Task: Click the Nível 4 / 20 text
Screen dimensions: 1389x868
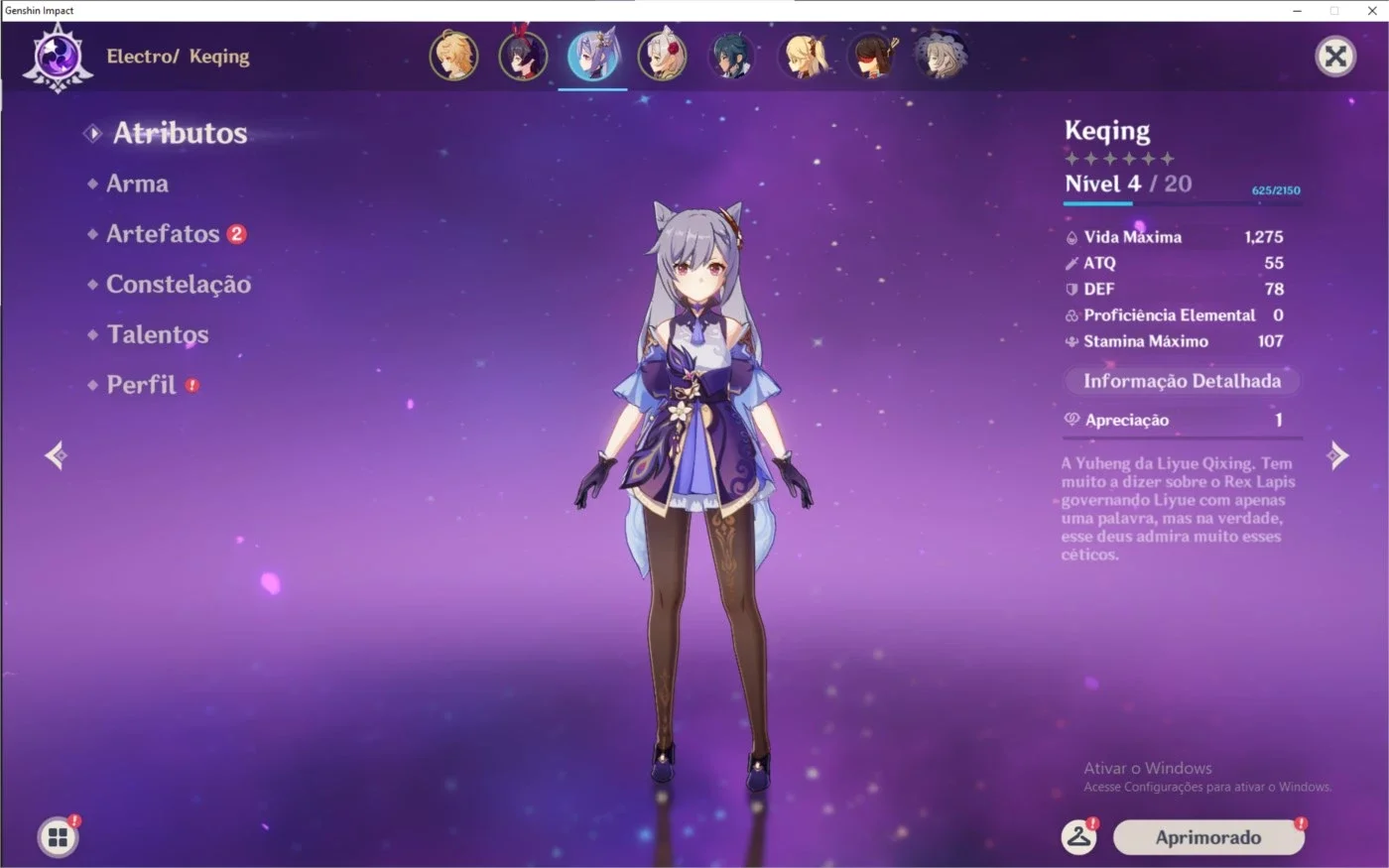Action: point(1128,184)
